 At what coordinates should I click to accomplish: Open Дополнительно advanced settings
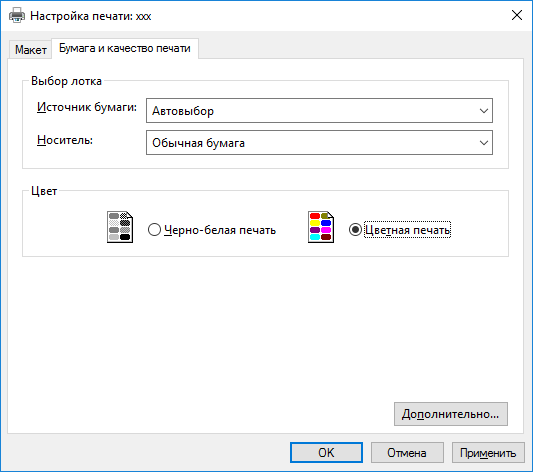click(x=451, y=414)
